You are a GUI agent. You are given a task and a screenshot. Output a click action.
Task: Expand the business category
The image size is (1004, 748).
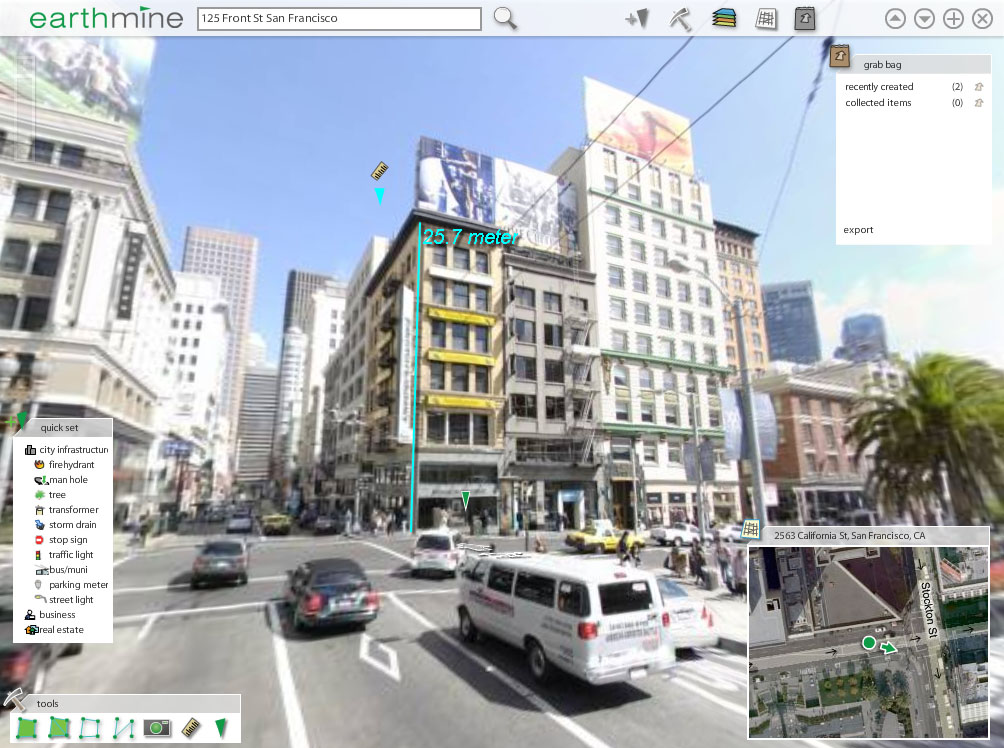coord(50,615)
